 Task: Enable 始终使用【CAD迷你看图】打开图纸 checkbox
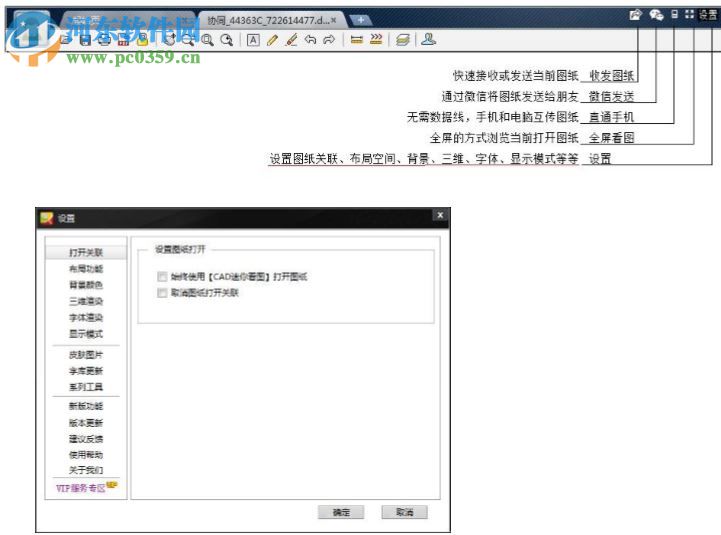(x=162, y=276)
